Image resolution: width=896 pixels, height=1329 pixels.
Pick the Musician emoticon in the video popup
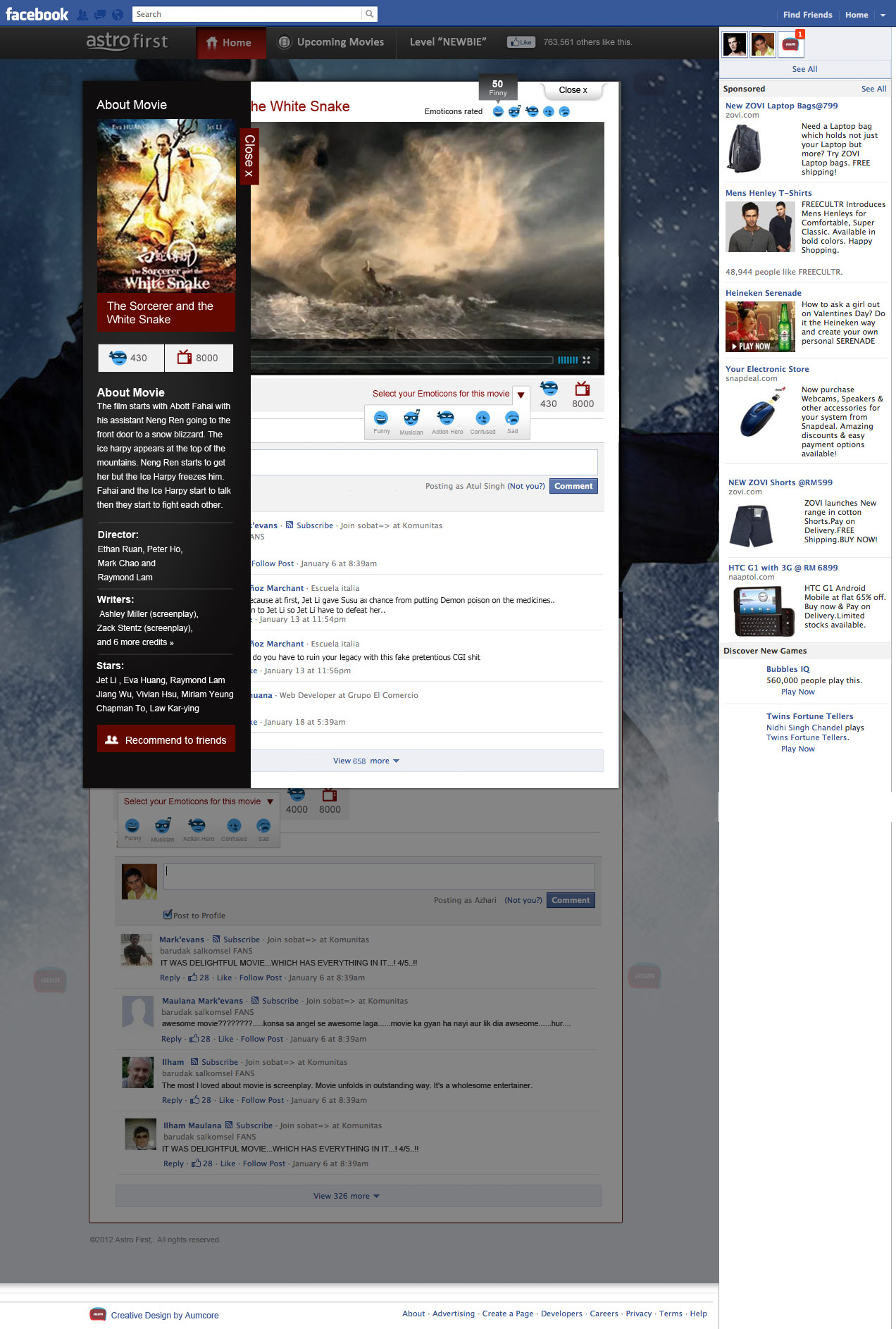click(411, 418)
